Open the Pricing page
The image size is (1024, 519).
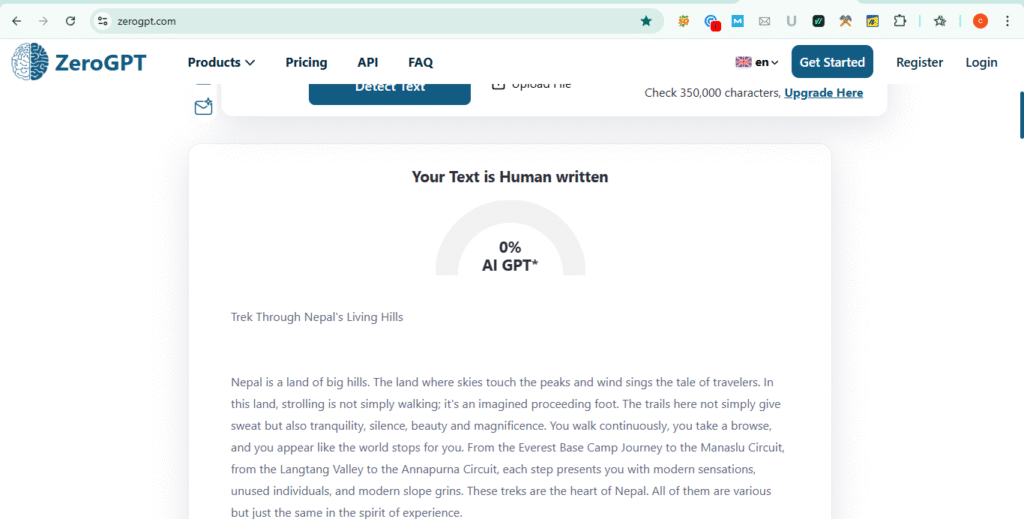coord(306,62)
